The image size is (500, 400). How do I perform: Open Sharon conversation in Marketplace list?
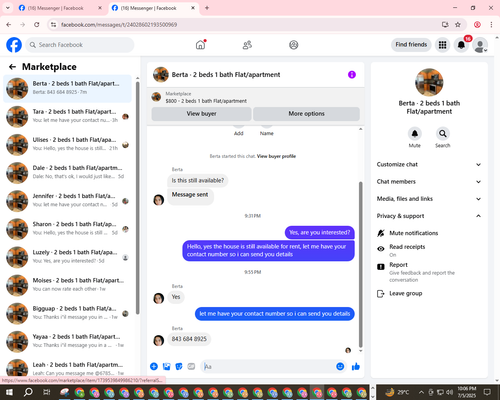click(x=67, y=229)
